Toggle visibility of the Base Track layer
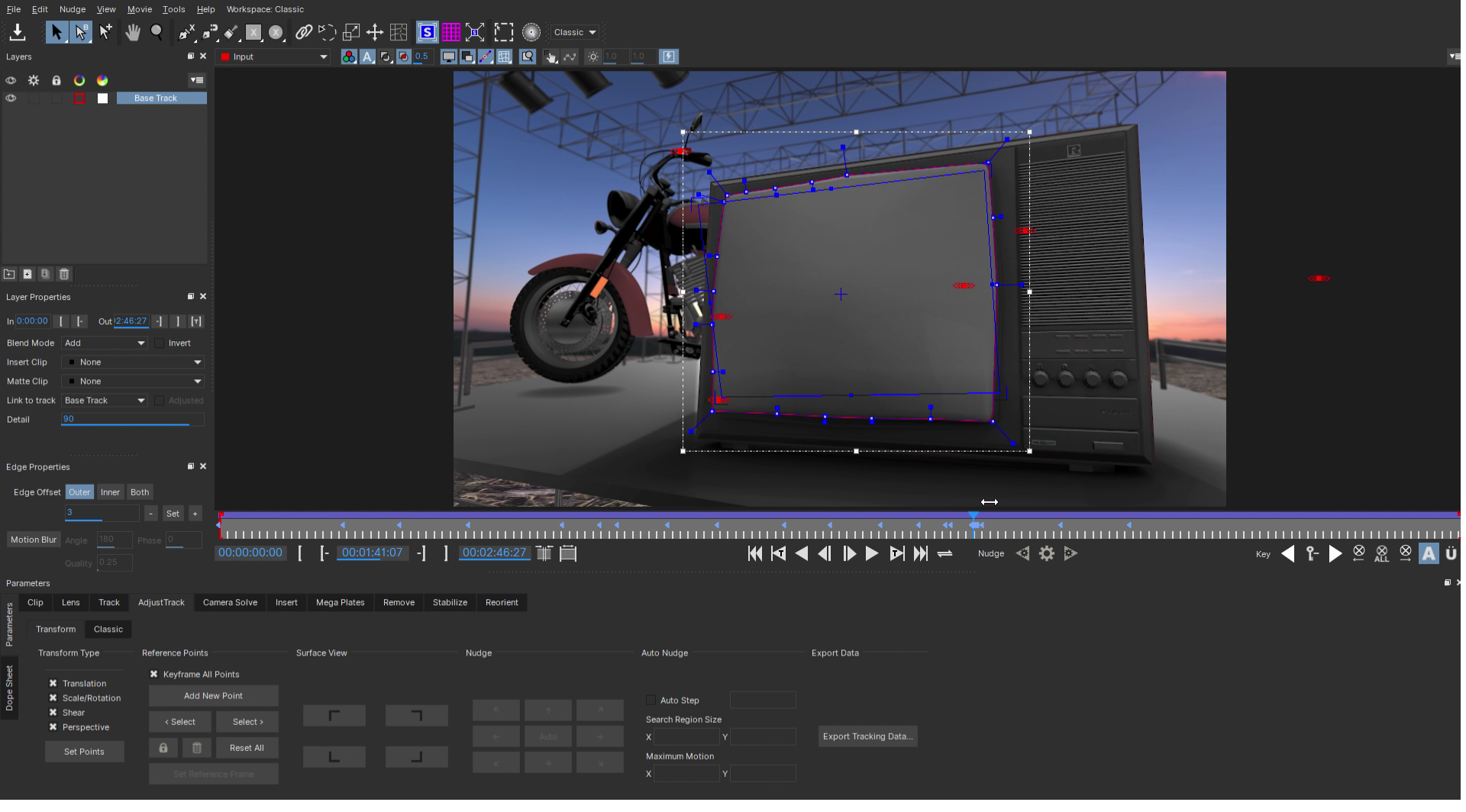This screenshot has height=812, width=1466. (x=11, y=98)
